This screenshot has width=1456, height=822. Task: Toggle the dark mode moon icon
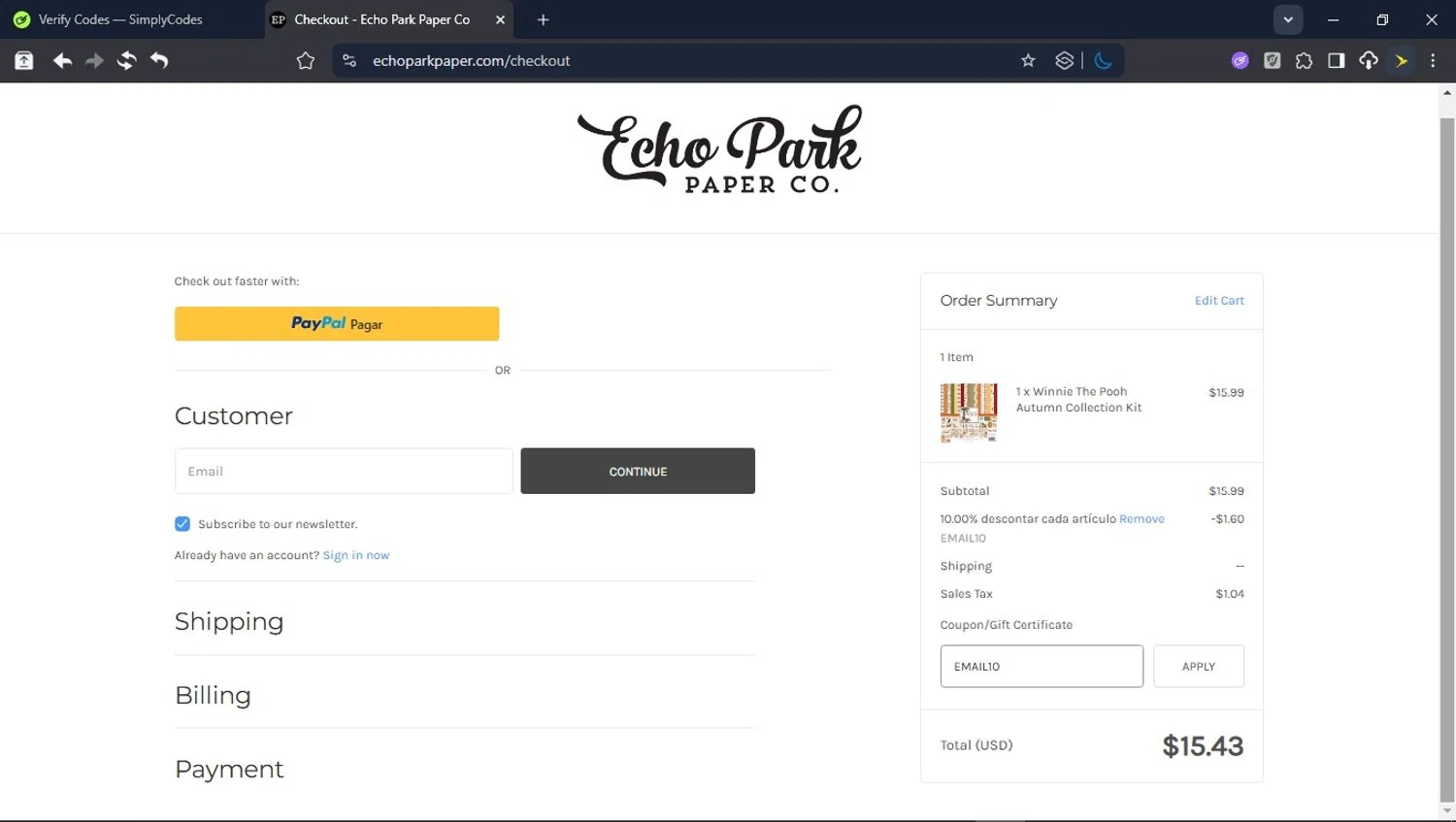coord(1103,61)
